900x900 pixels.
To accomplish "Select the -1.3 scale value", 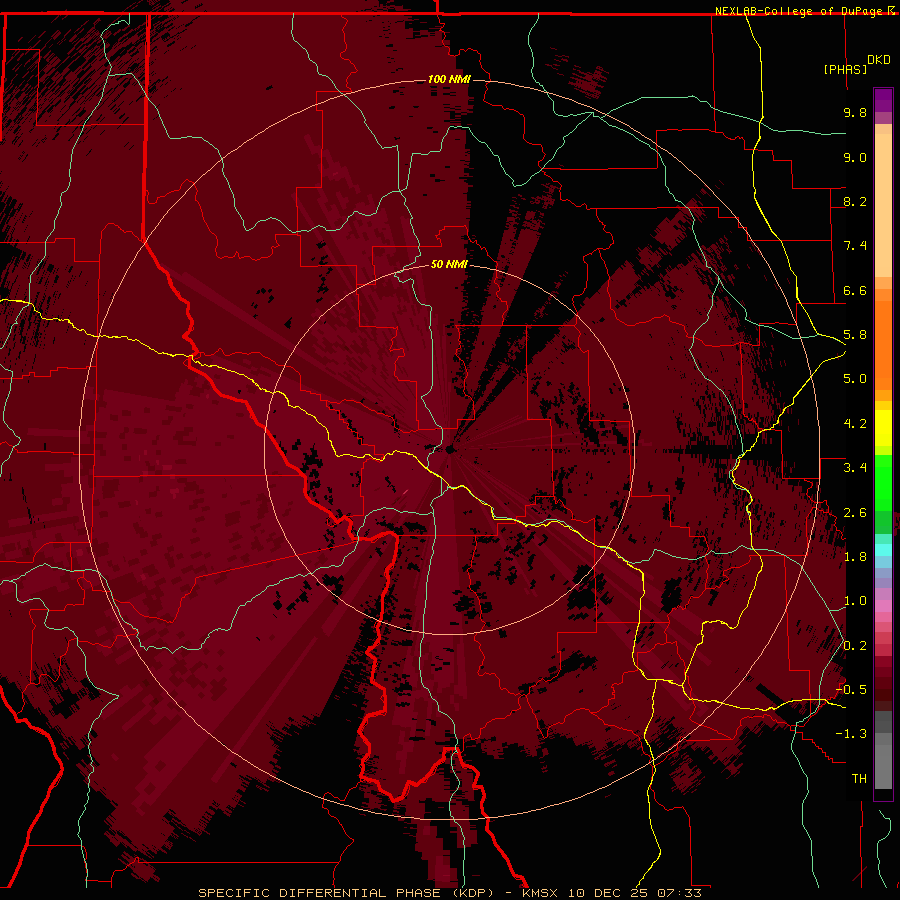I will point(851,734).
